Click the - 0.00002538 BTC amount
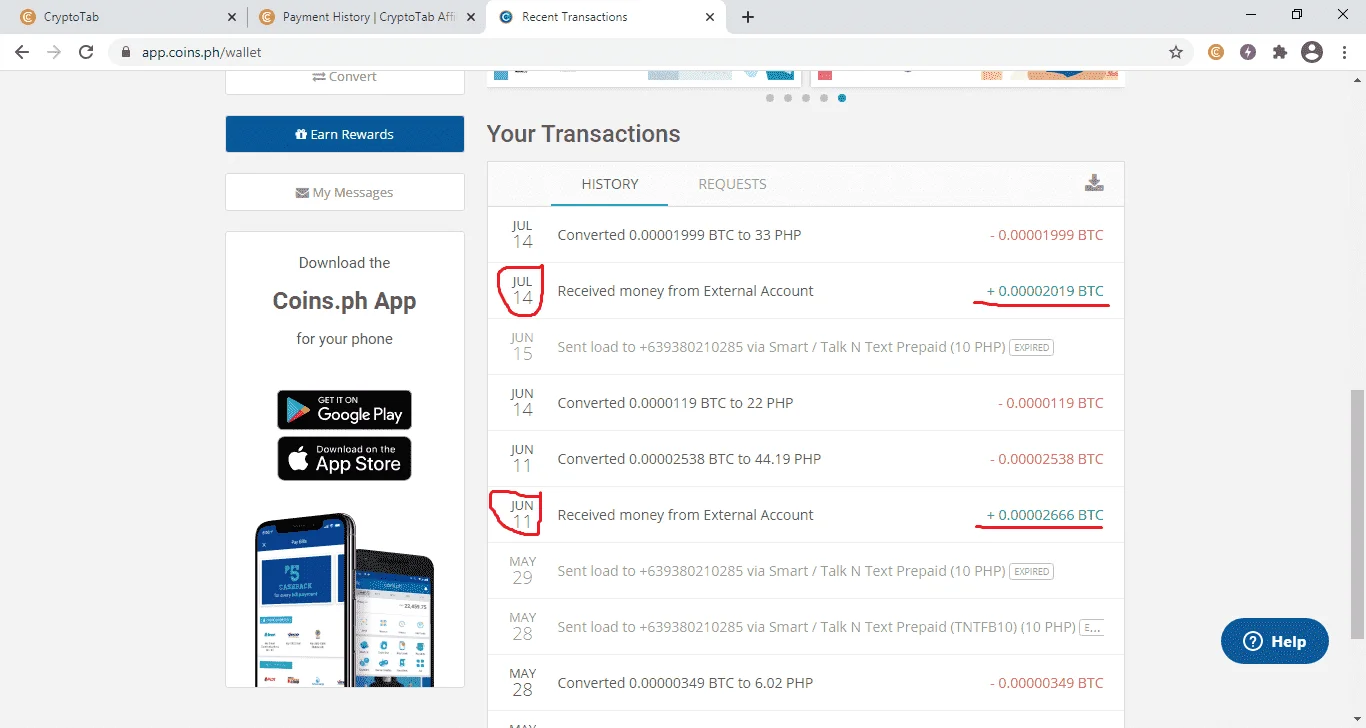This screenshot has width=1366, height=728. coord(1047,459)
